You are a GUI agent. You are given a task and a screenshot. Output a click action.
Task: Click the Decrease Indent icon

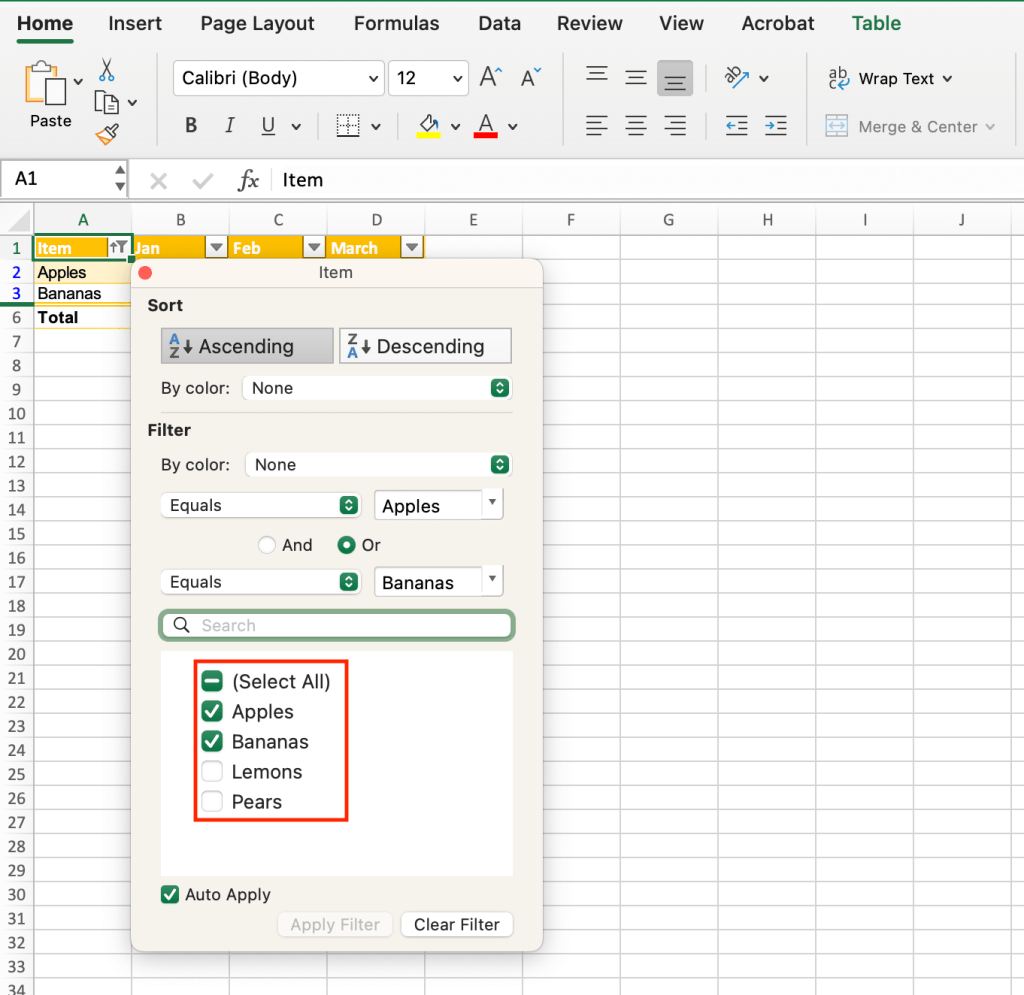point(737,125)
